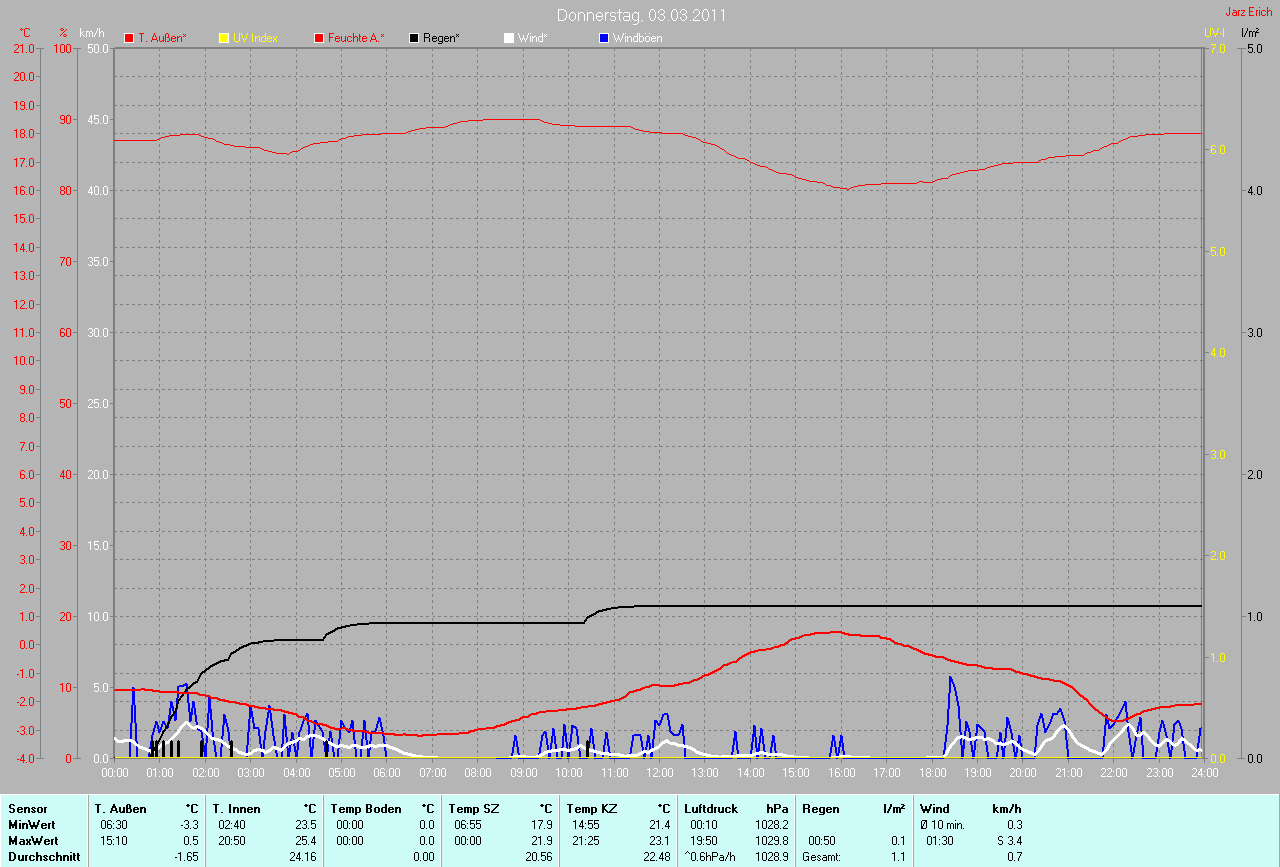Click the l/m² axis unit header
This screenshot has height=867, width=1280.
[1249, 33]
